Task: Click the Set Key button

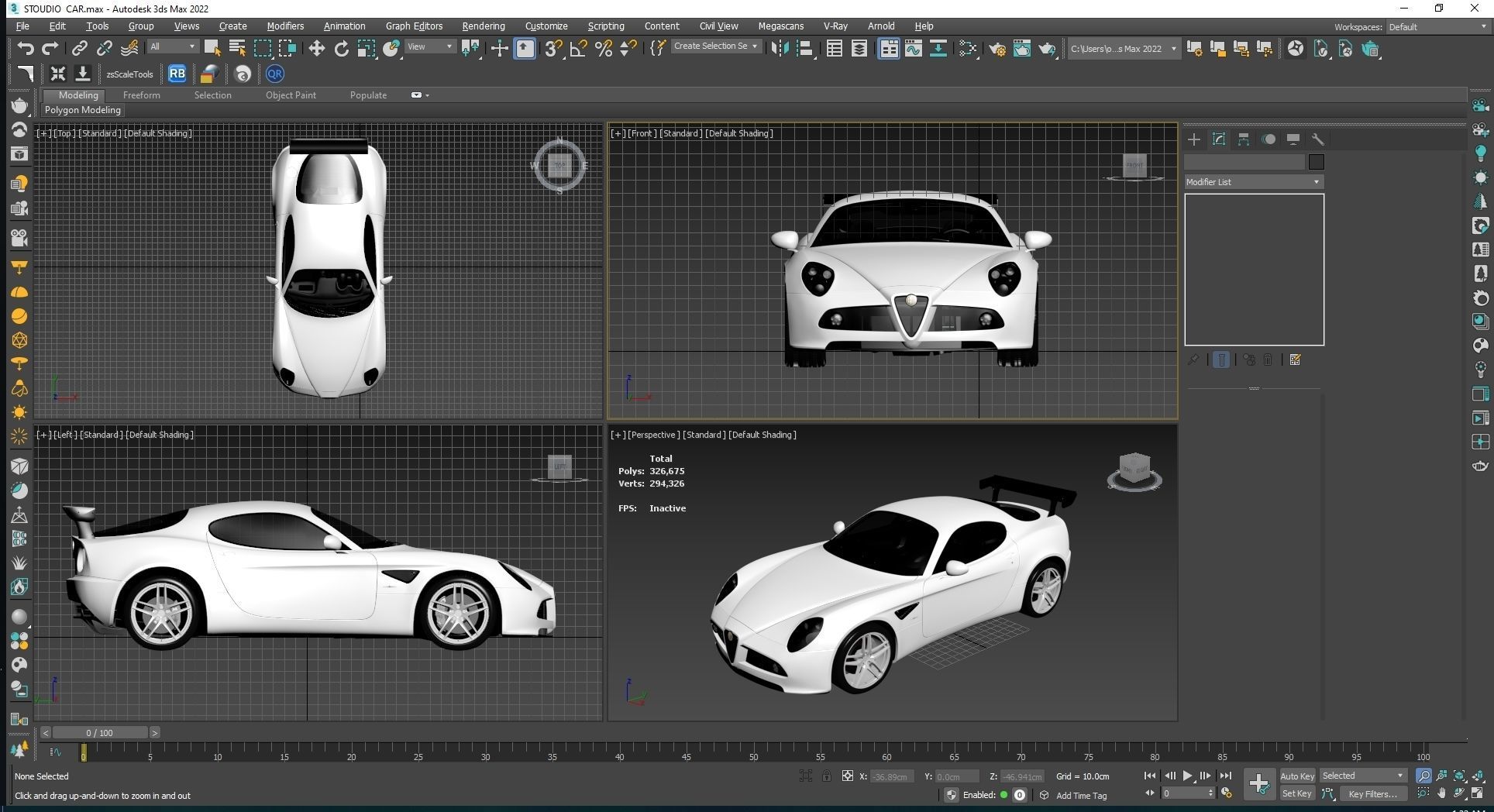Action: [x=1296, y=793]
